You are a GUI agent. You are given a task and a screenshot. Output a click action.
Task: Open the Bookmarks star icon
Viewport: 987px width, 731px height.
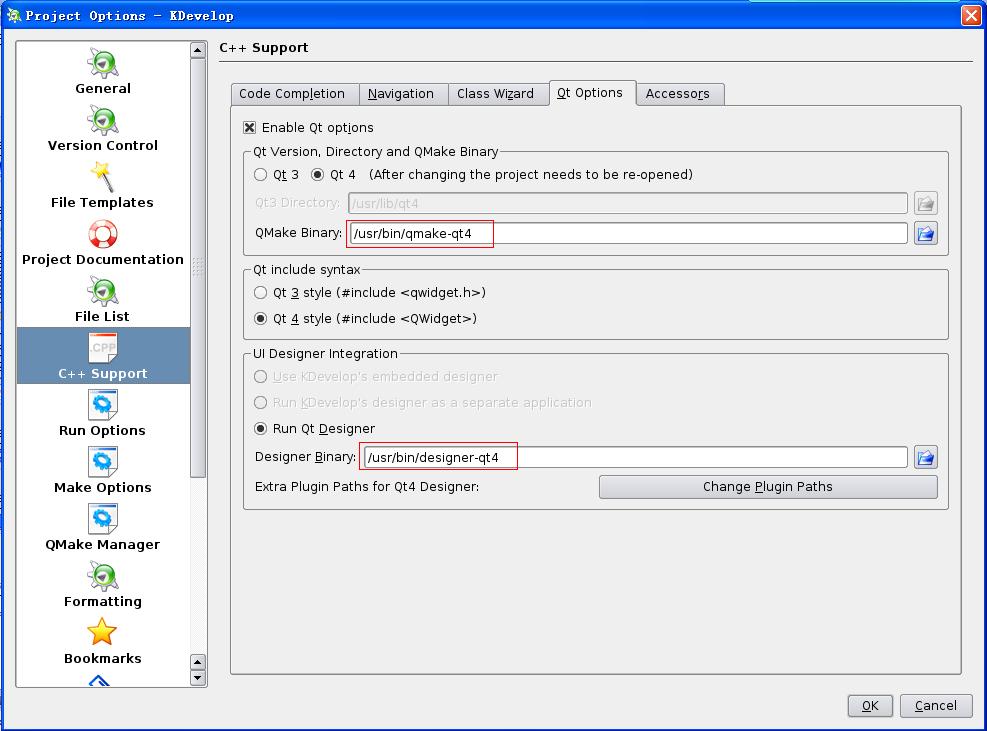point(102,632)
